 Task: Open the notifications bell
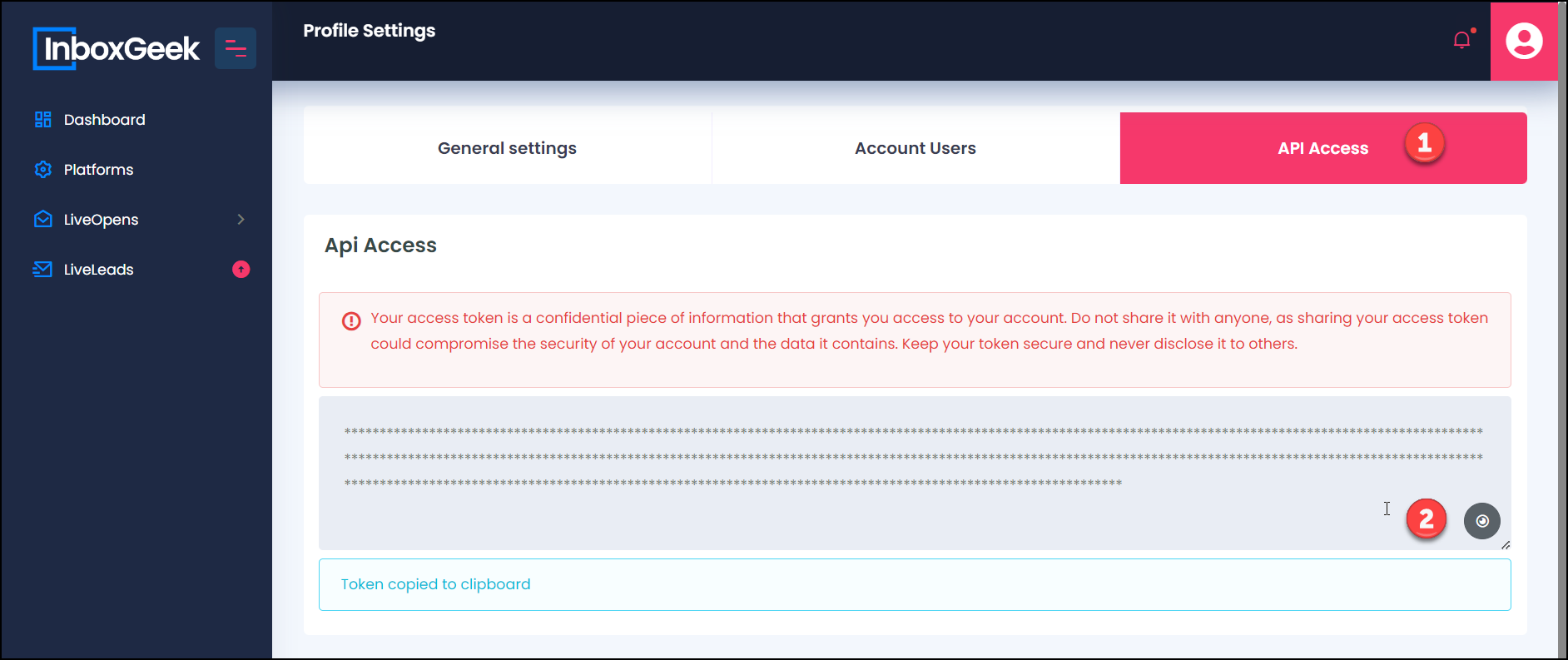pos(1462,40)
